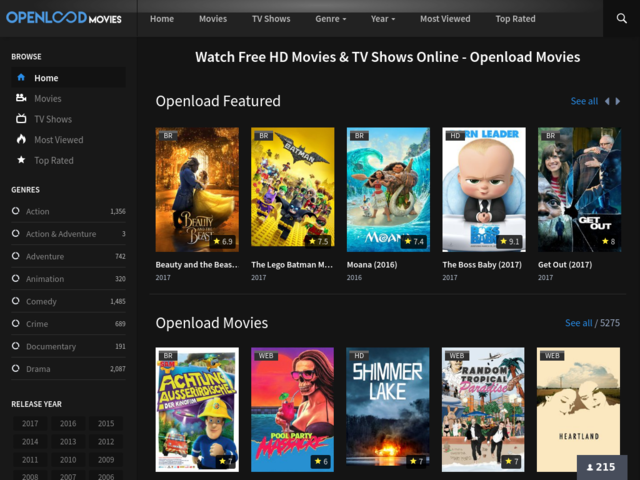The width and height of the screenshot is (640, 480).
Task: Open The Boss Baby (2017) title link
Action: [482, 265]
